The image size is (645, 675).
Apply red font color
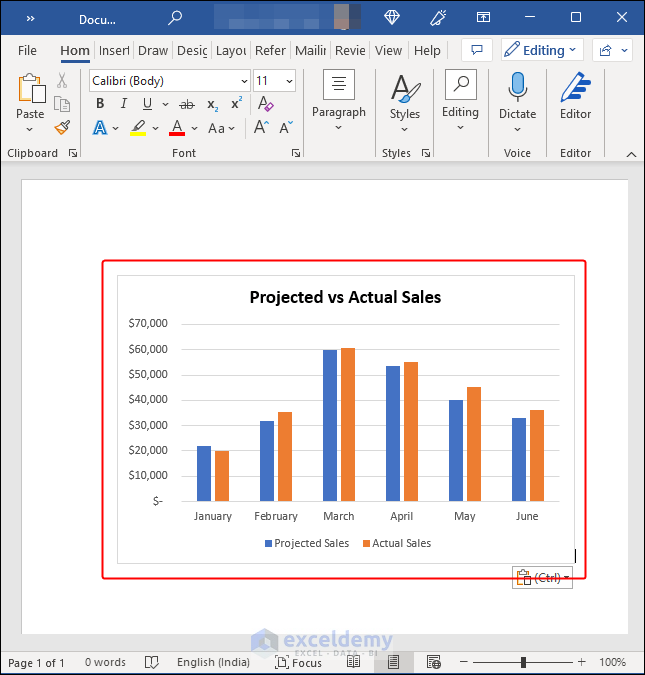pyautogui.click(x=177, y=128)
